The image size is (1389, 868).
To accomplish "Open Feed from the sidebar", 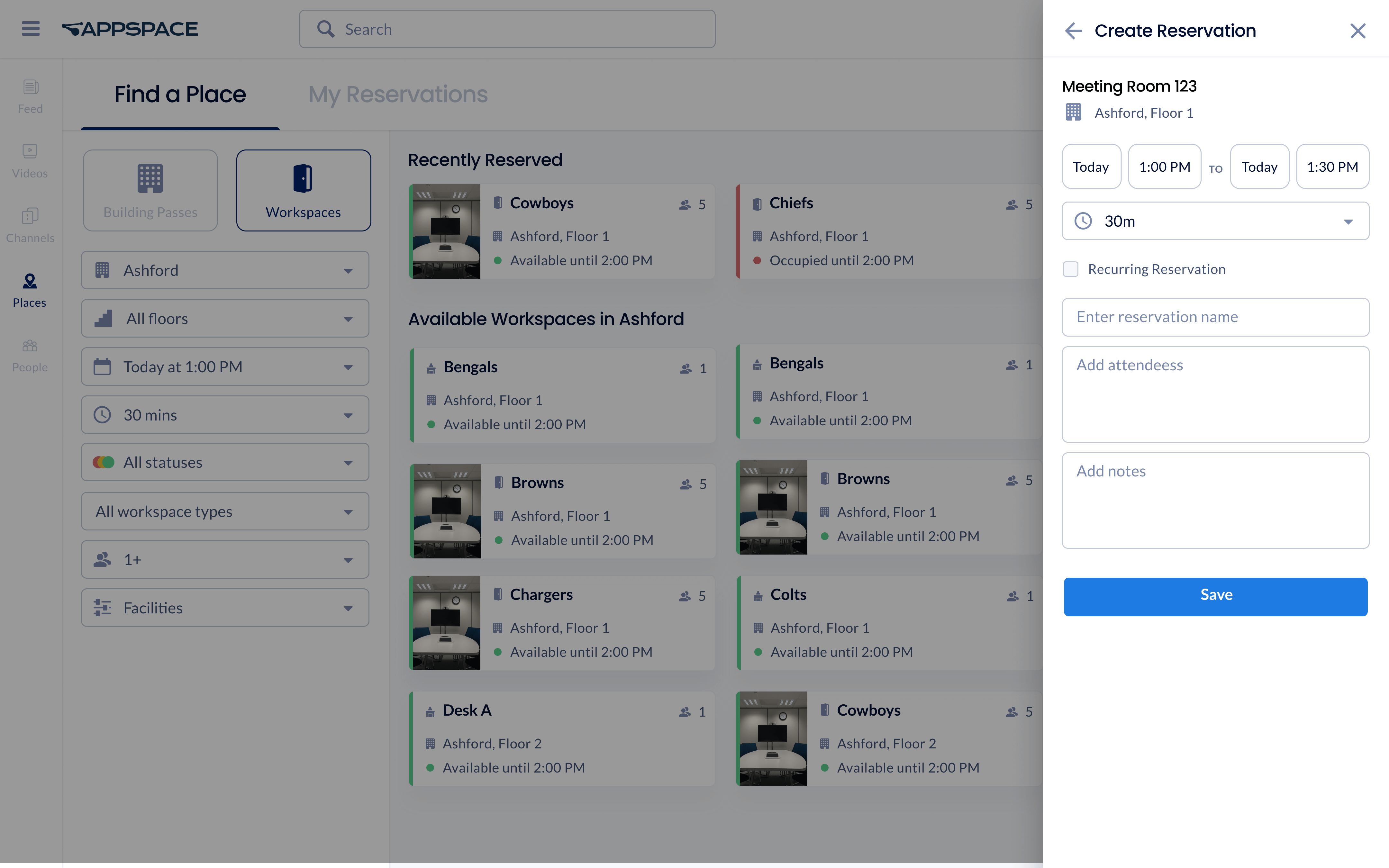I will click(31, 96).
